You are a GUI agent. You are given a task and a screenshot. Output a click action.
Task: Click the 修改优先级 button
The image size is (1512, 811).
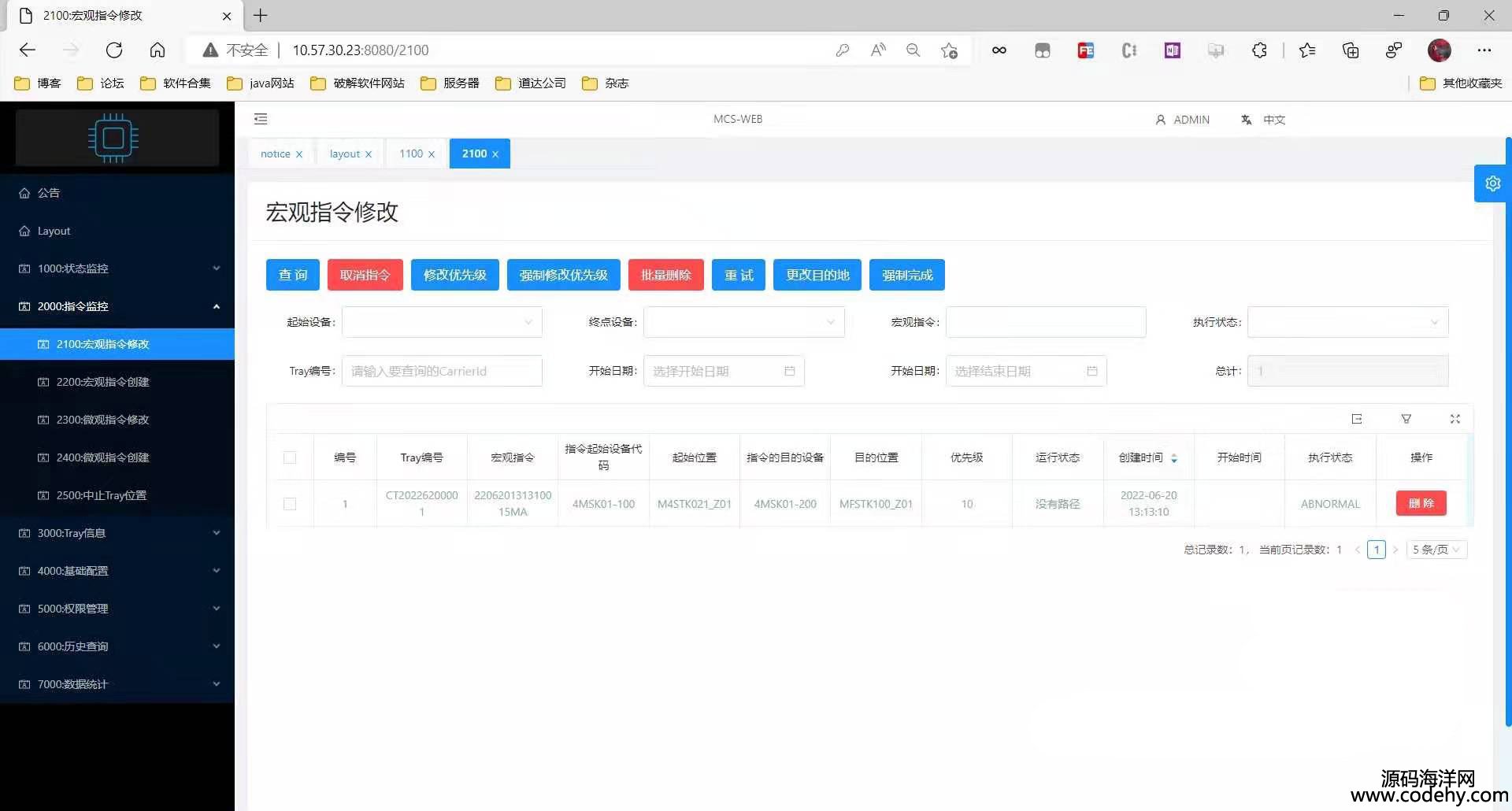pos(455,275)
